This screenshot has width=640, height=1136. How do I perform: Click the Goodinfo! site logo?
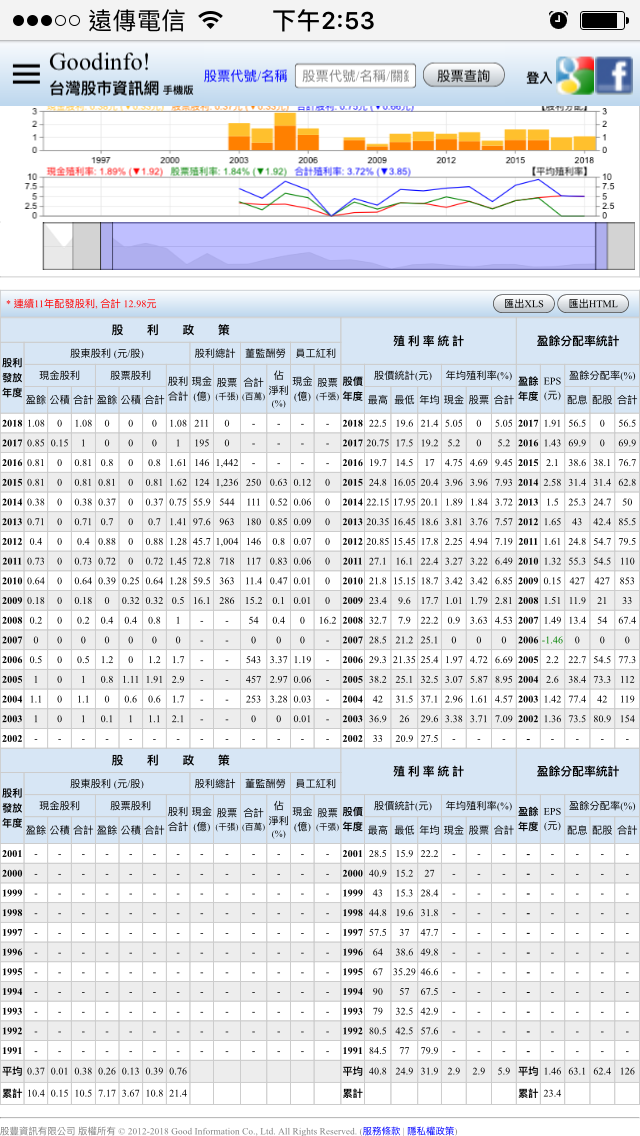pyautogui.click(x=99, y=62)
